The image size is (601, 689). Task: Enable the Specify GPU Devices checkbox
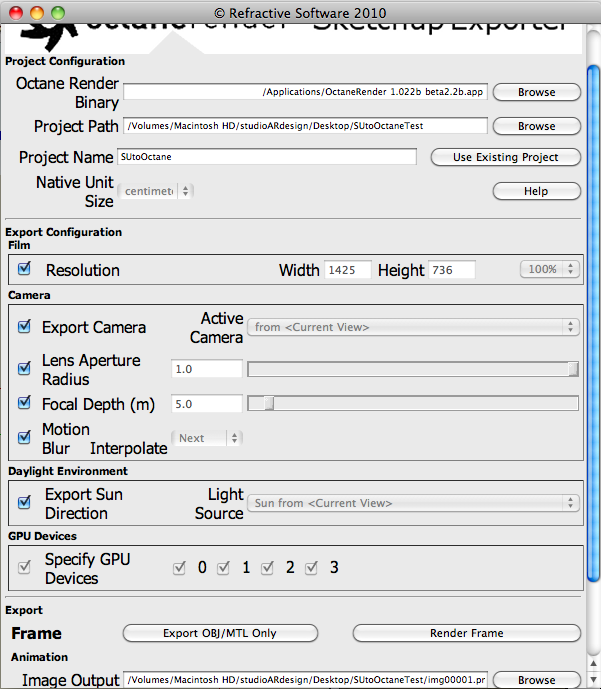[x=25, y=567]
